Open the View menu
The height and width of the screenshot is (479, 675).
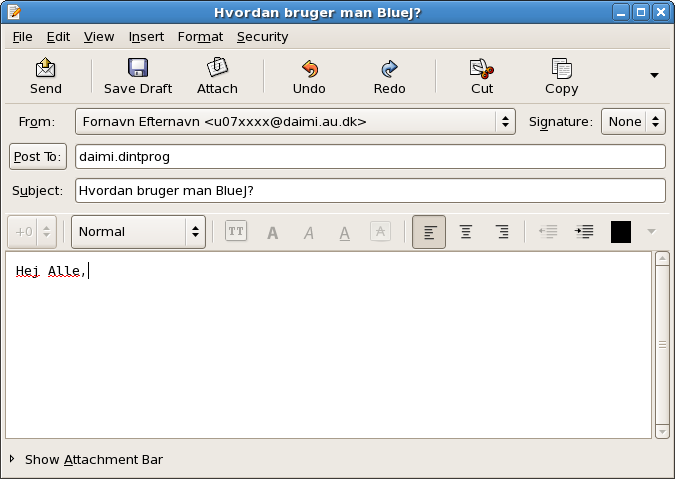tap(99, 37)
